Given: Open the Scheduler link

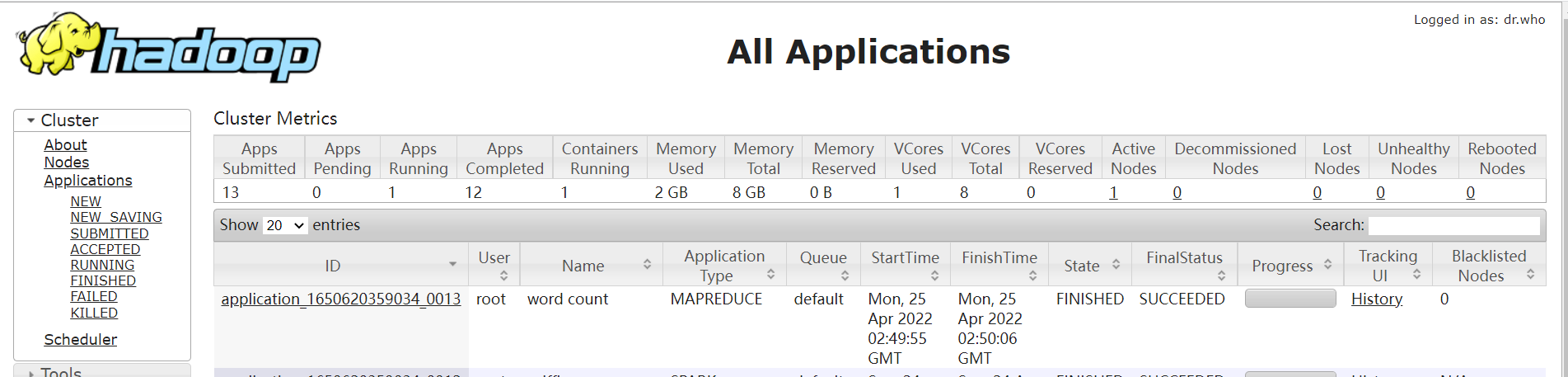Looking at the screenshot, I should coord(81,339).
